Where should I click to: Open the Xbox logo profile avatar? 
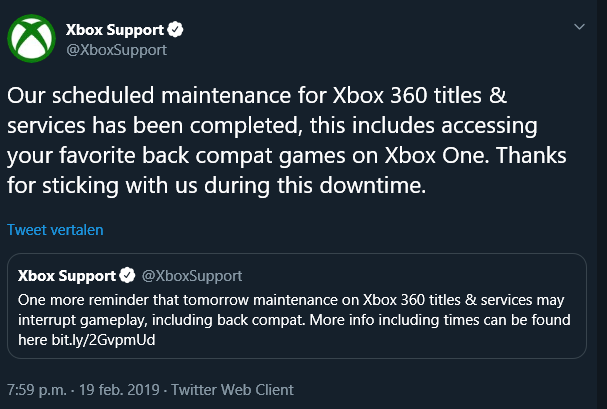(31, 38)
